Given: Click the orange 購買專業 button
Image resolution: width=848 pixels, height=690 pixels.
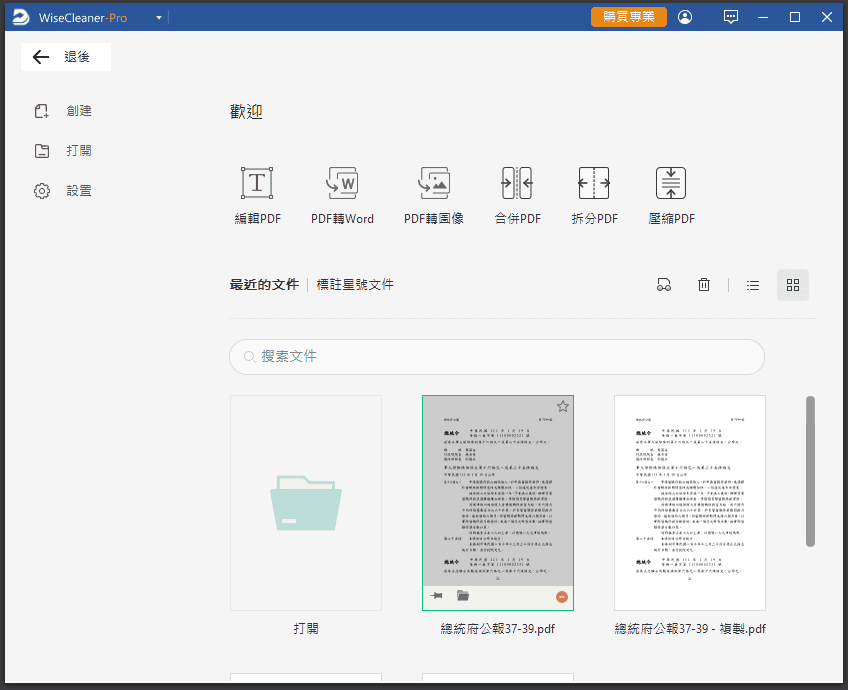Looking at the screenshot, I should (628, 17).
